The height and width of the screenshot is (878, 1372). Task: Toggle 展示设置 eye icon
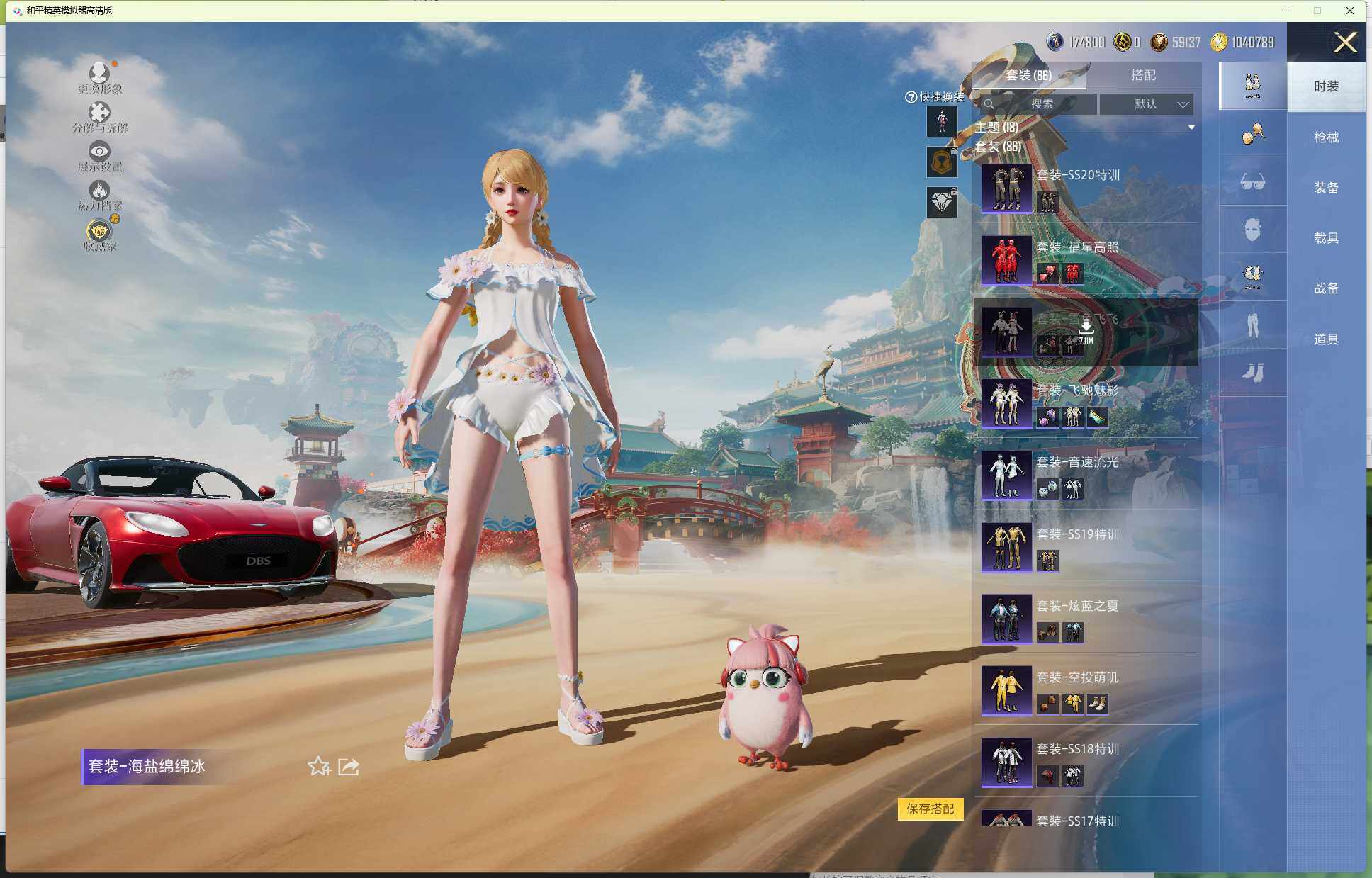(99, 151)
